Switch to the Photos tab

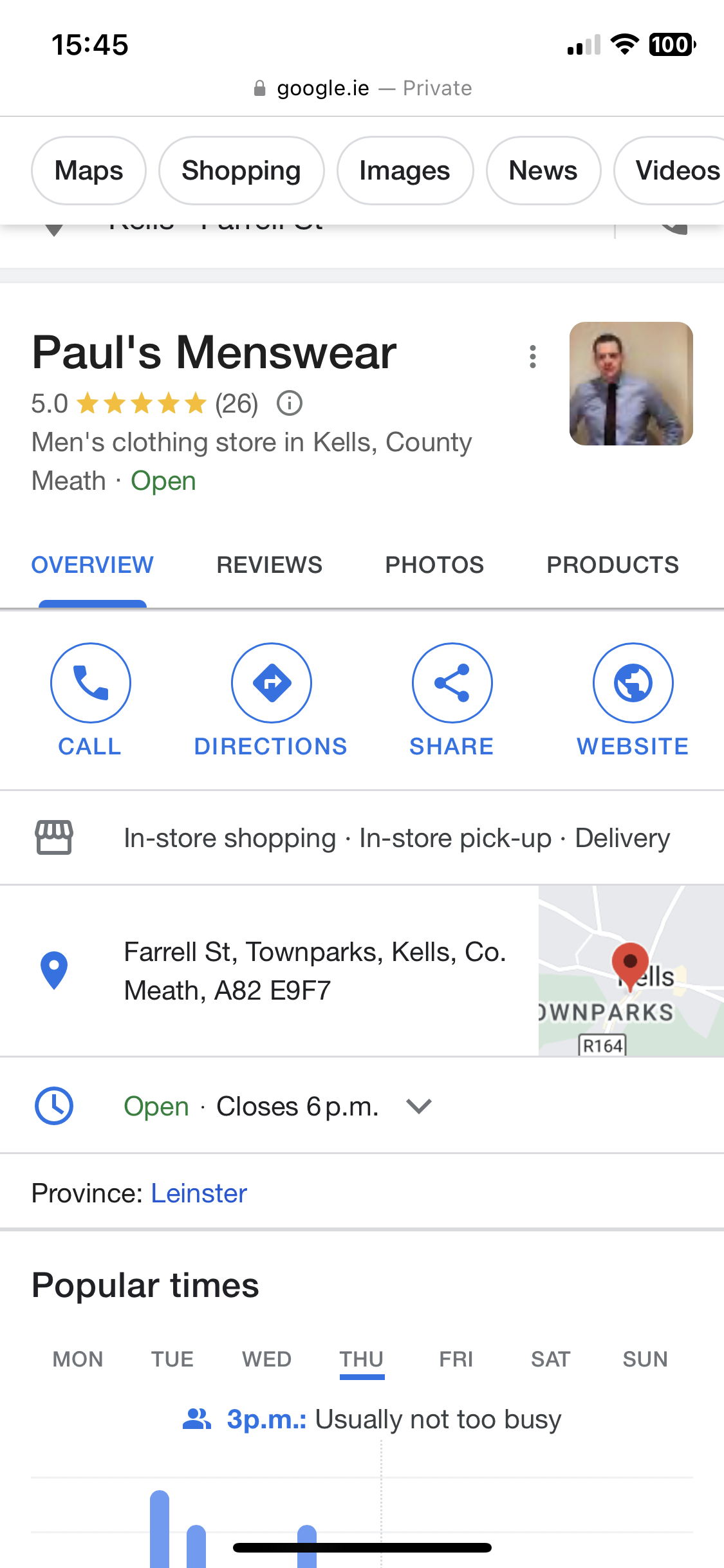[434, 565]
